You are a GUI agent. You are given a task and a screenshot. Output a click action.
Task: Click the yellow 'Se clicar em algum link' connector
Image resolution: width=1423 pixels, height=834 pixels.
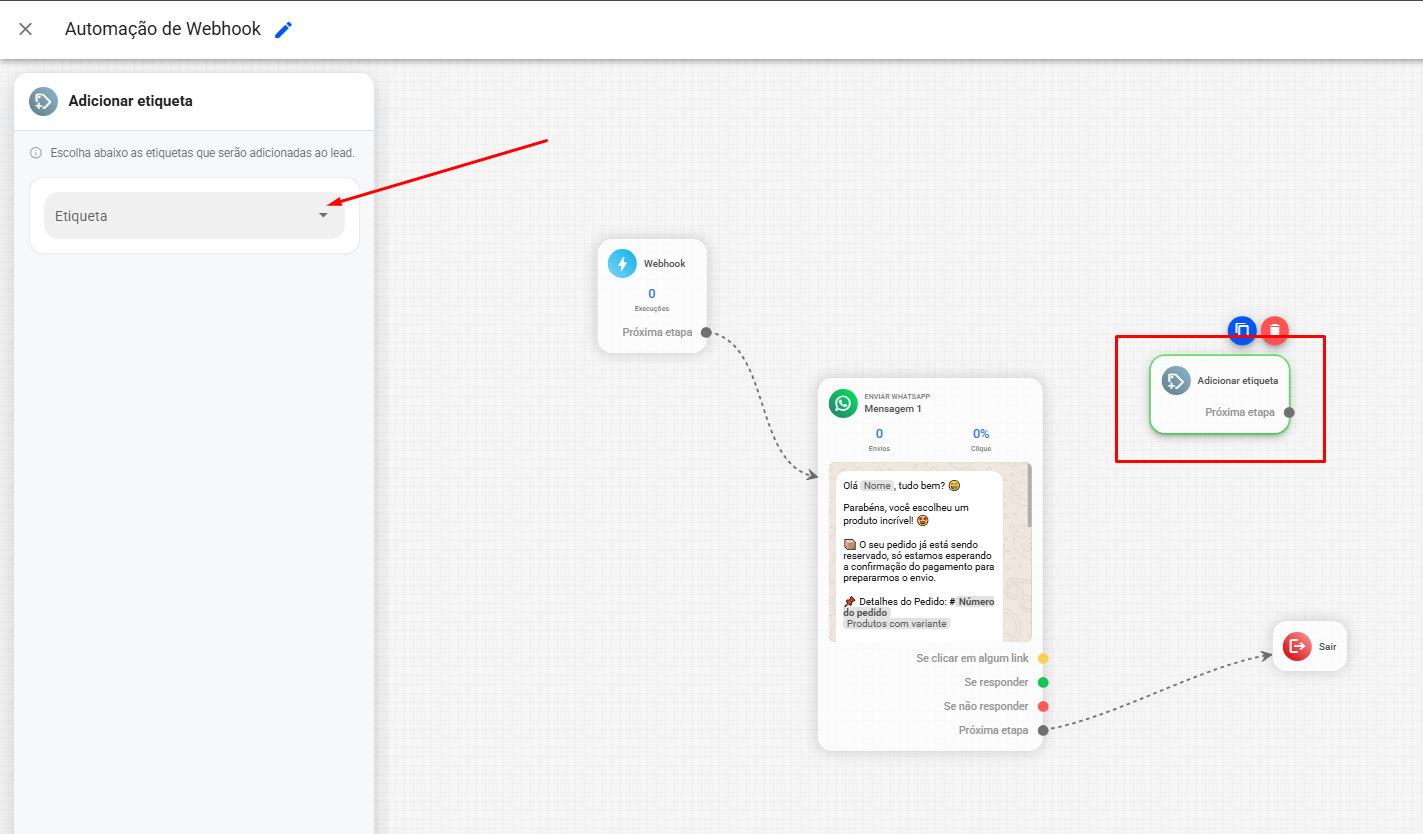pos(1043,659)
